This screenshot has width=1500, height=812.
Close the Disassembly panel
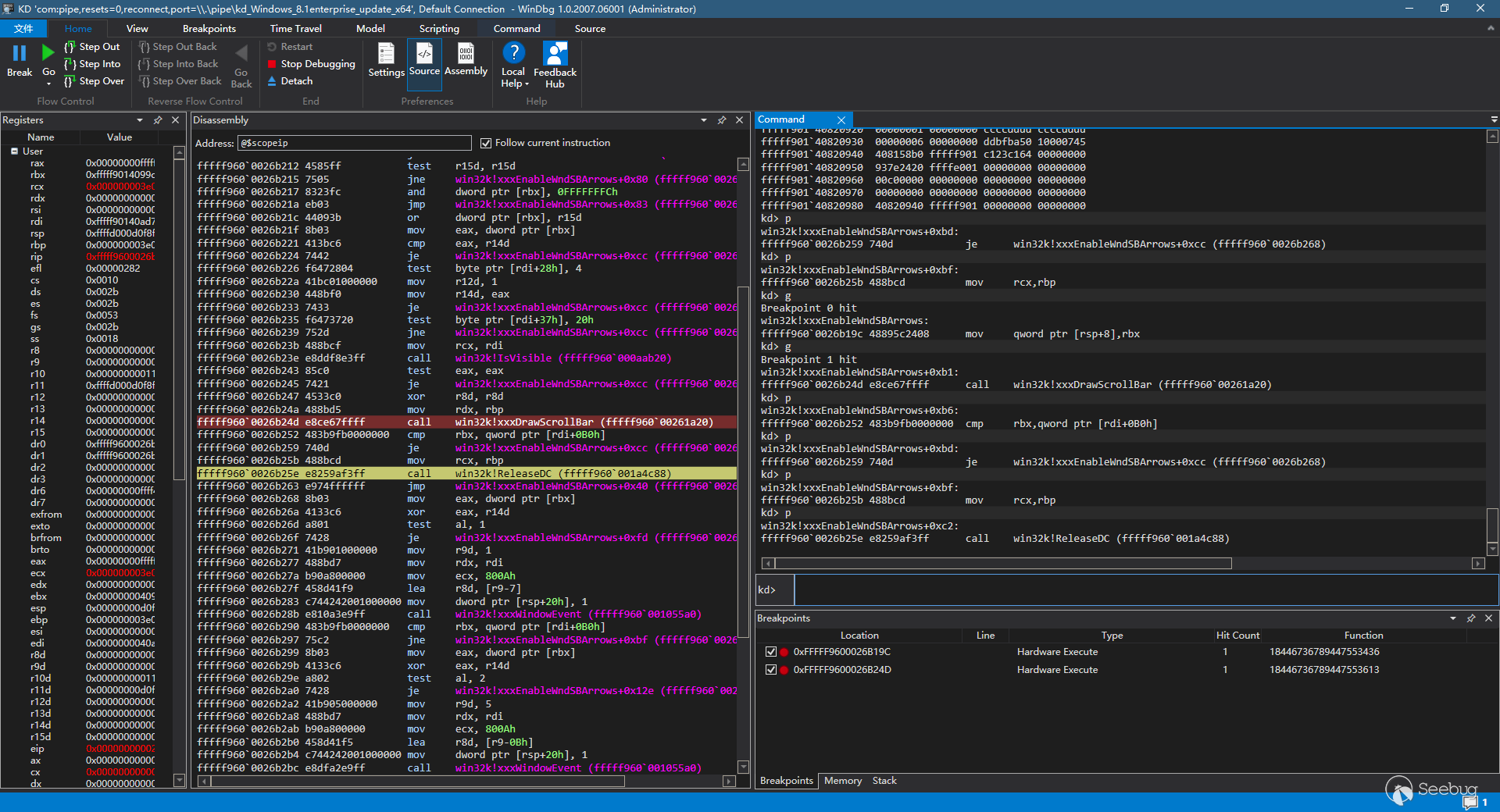click(x=740, y=120)
